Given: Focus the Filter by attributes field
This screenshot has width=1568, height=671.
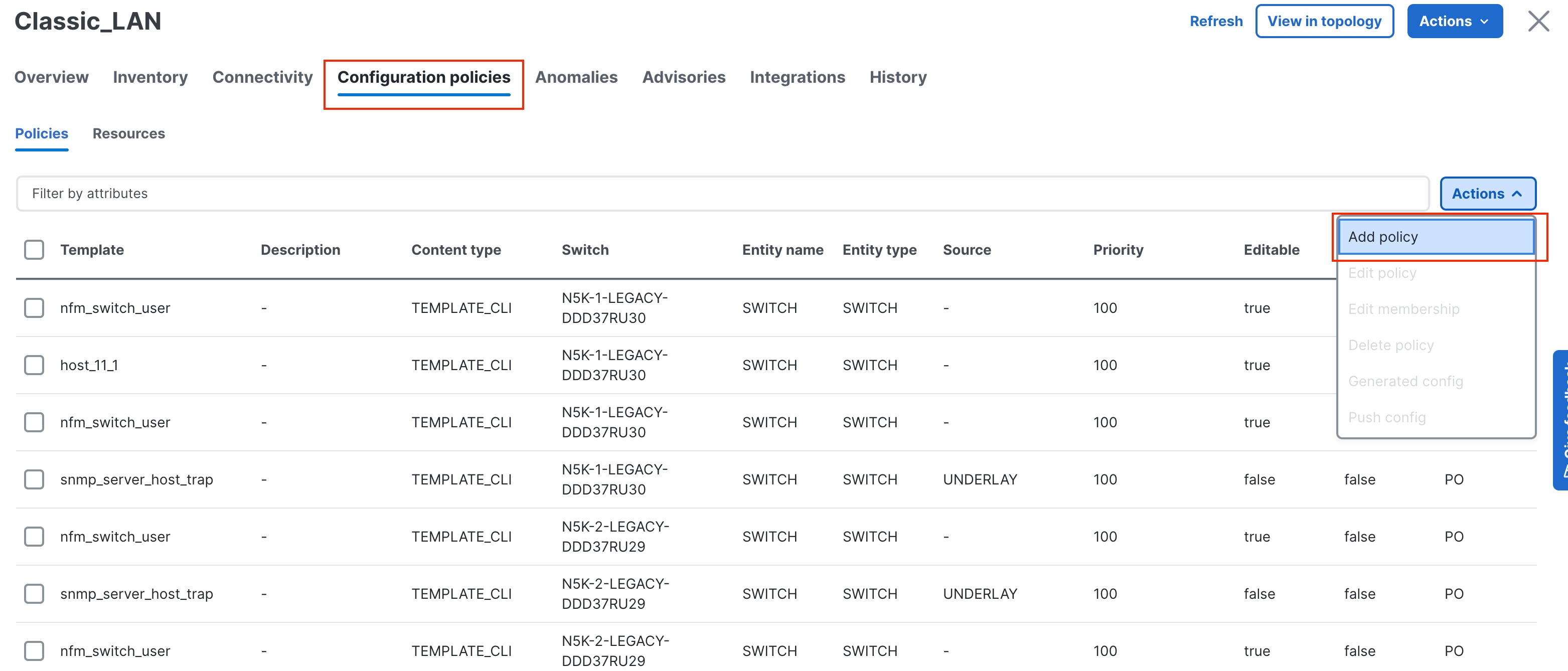Looking at the screenshot, I should pos(722,194).
